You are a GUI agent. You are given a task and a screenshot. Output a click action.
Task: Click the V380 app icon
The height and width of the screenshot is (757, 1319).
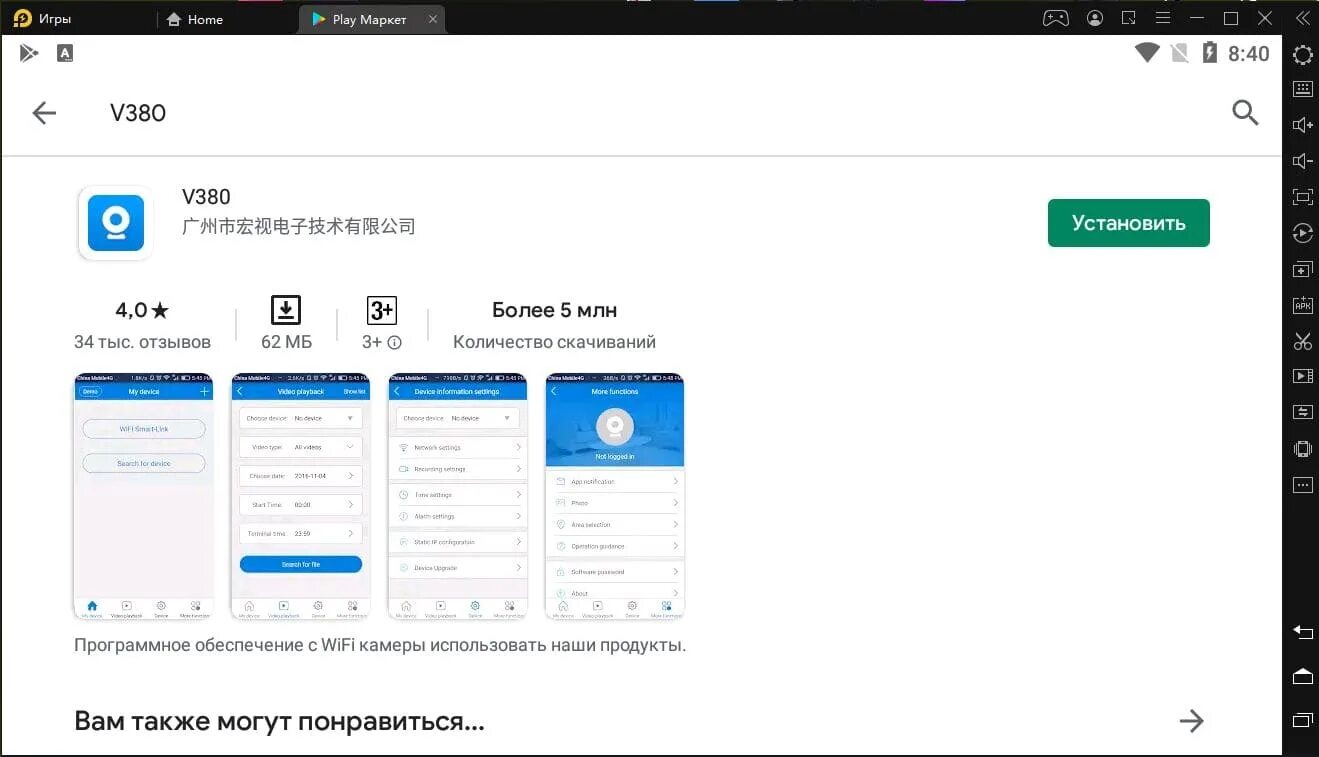(116, 223)
